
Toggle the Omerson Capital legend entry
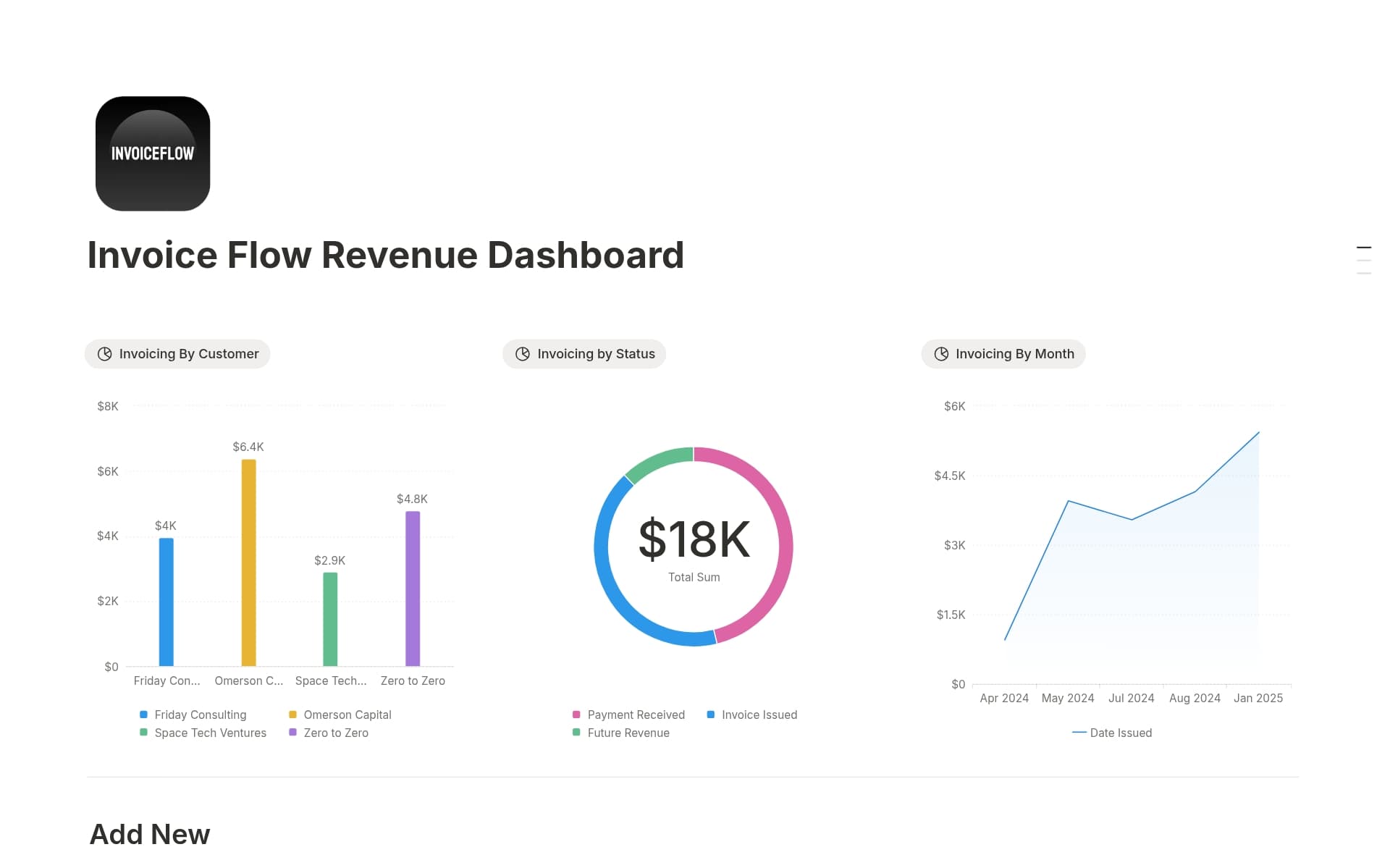click(340, 715)
